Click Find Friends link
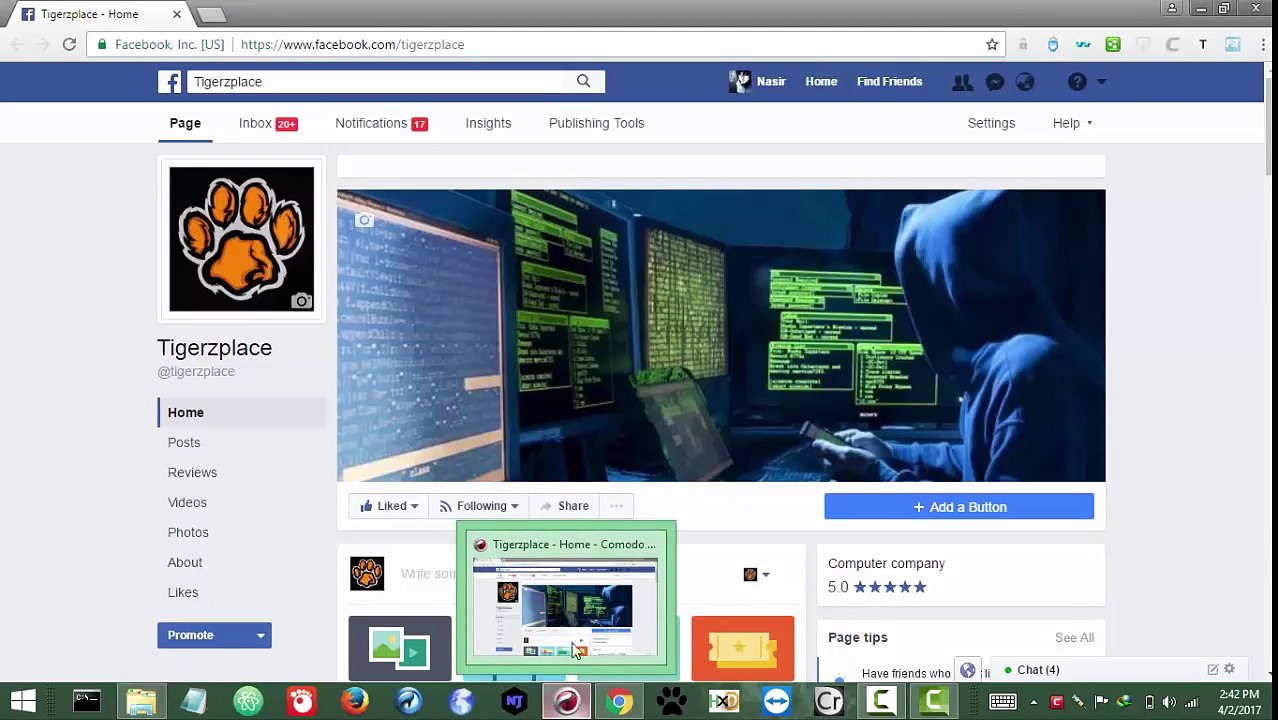The image size is (1278, 720). pos(889,82)
